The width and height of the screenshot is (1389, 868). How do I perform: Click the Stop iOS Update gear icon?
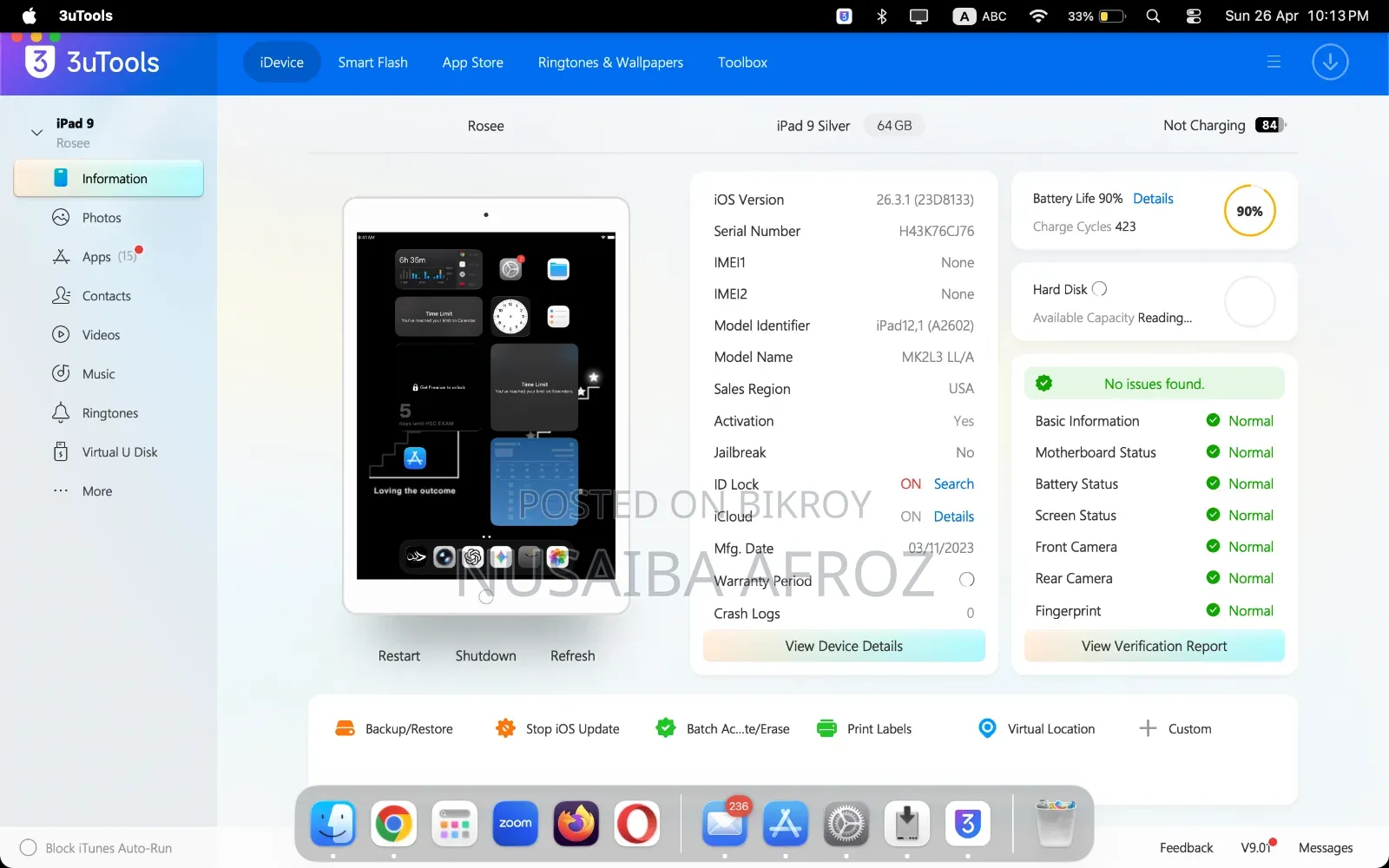tap(505, 728)
